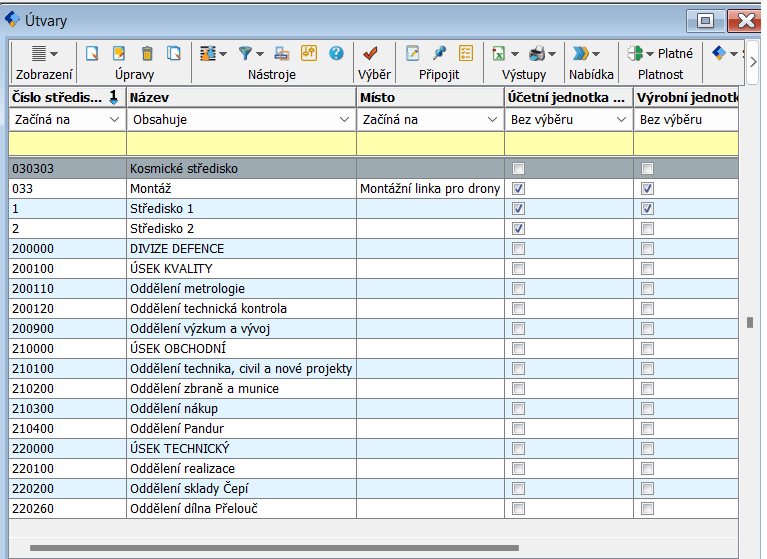Image resolution: width=767 pixels, height=559 pixels.
Task: Click the new record icon in Úpravy
Action: pyautogui.click(x=92, y=54)
